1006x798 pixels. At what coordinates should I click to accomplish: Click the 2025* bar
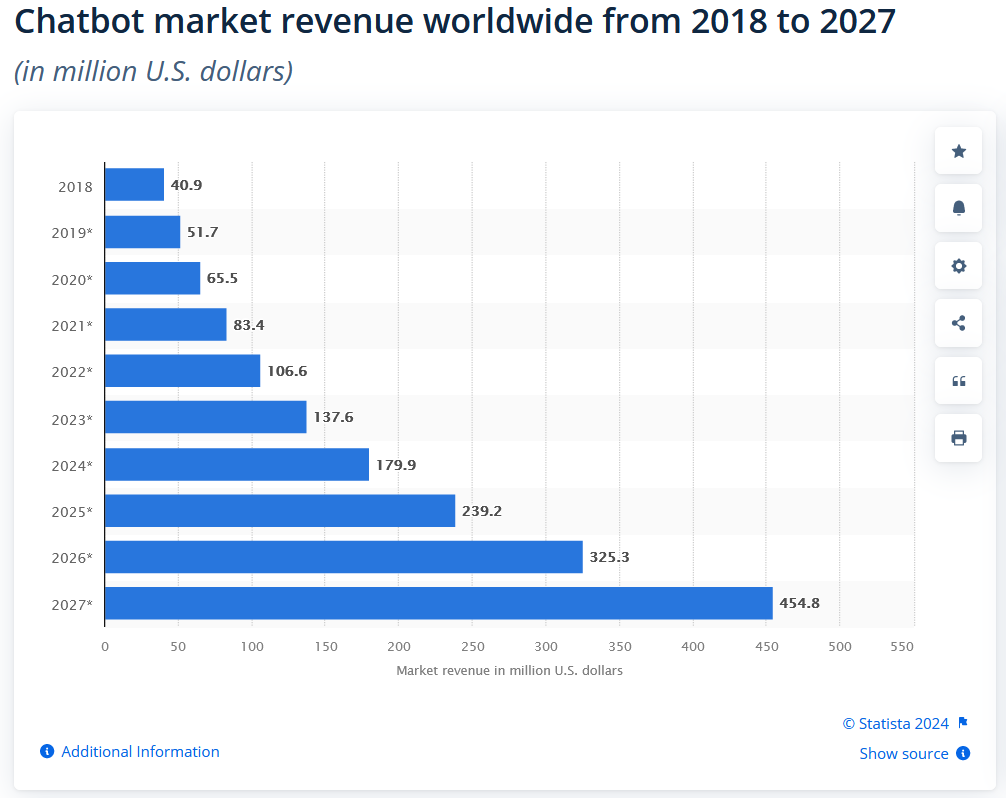point(280,511)
